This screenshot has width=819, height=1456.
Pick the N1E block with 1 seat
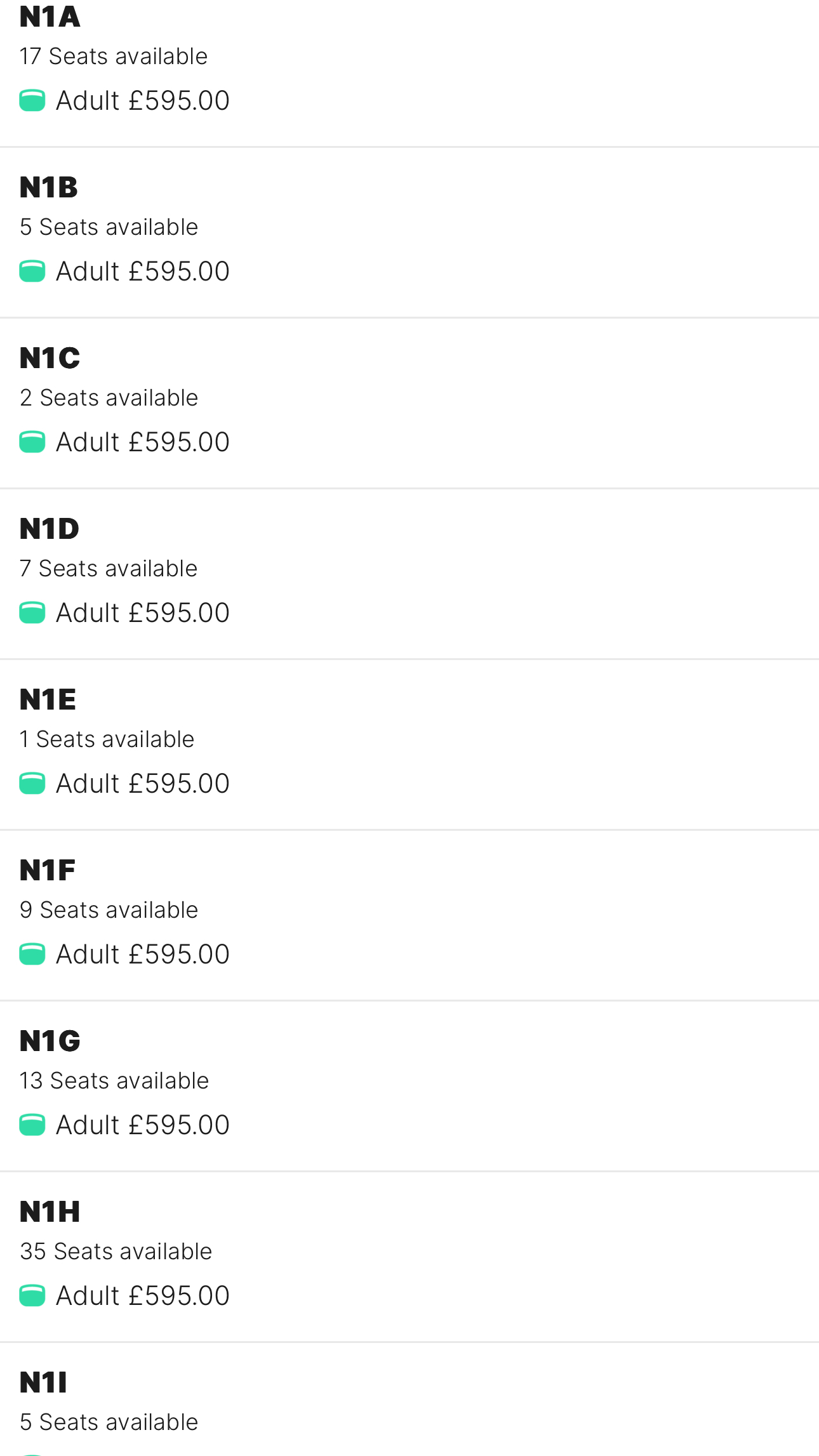point(409,745)
